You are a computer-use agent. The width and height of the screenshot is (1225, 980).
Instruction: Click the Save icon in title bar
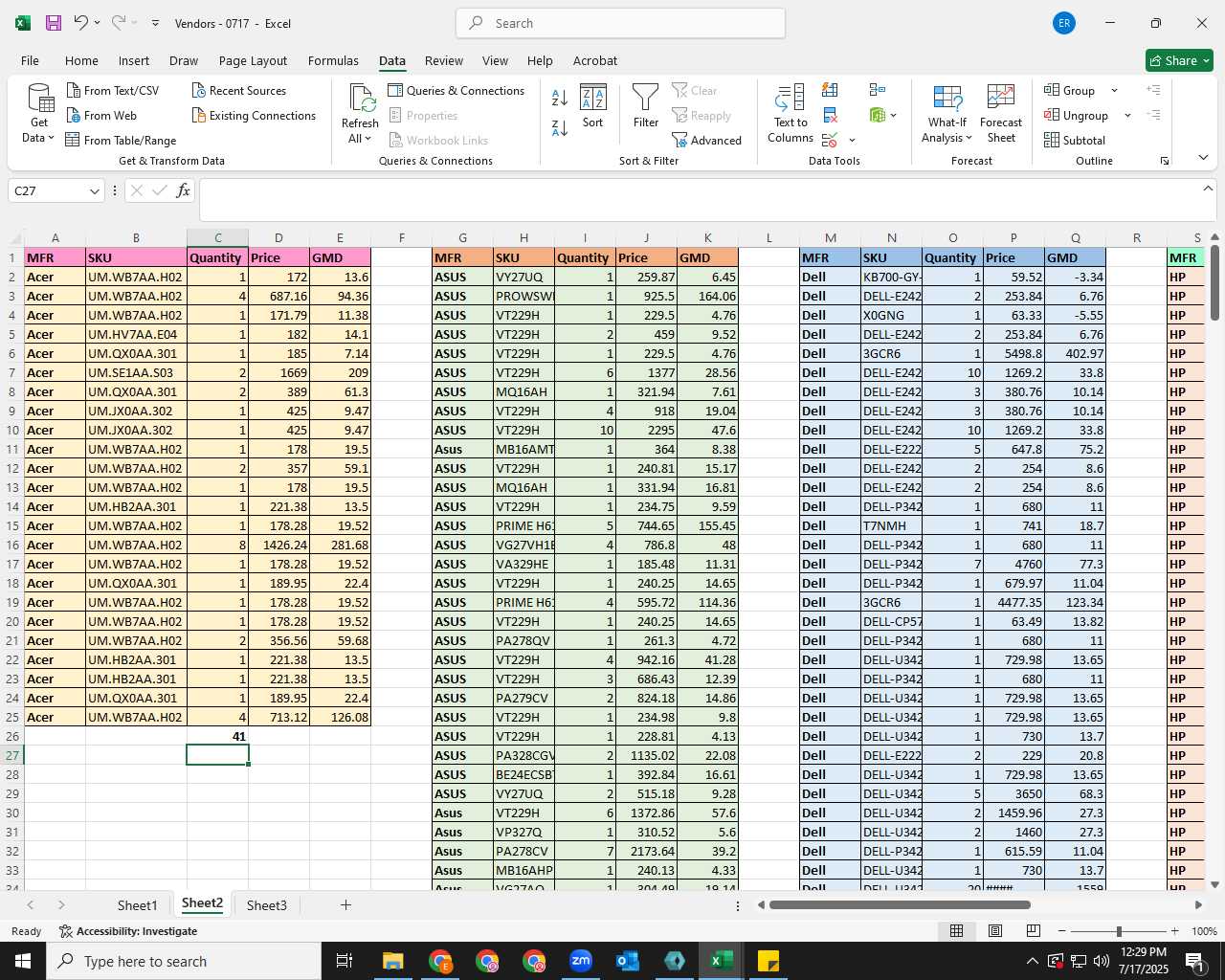[x=54, y=23]
